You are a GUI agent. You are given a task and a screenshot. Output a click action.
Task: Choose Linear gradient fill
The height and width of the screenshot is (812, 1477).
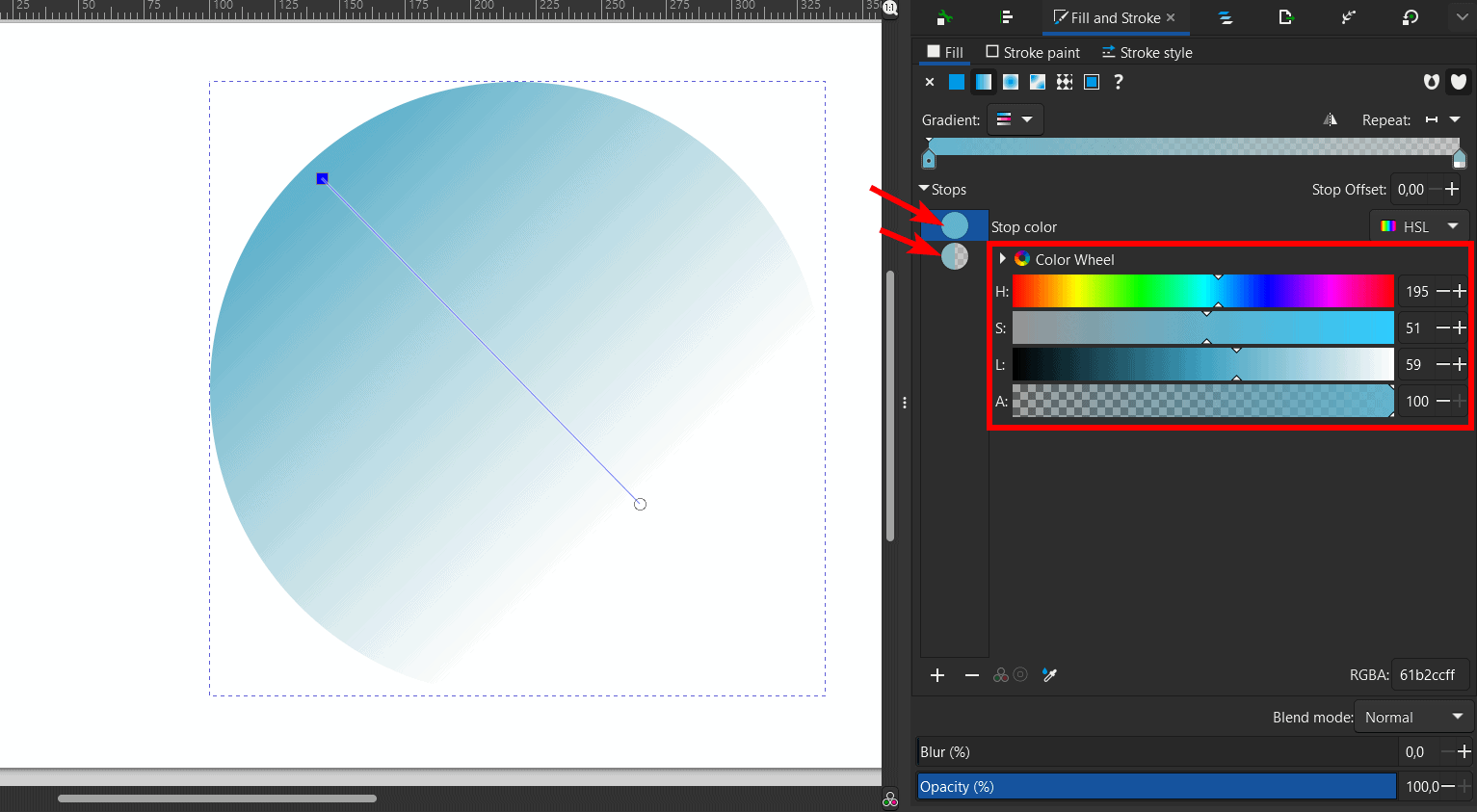(984, 82)
